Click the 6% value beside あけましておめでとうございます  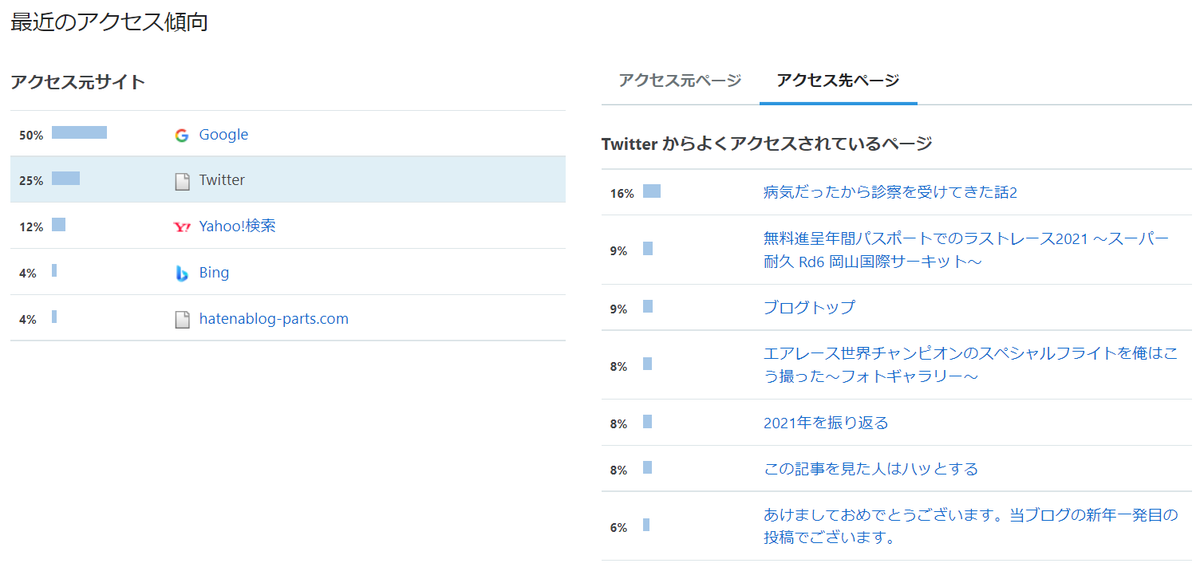pyautogui.click(x=619, y=527)
